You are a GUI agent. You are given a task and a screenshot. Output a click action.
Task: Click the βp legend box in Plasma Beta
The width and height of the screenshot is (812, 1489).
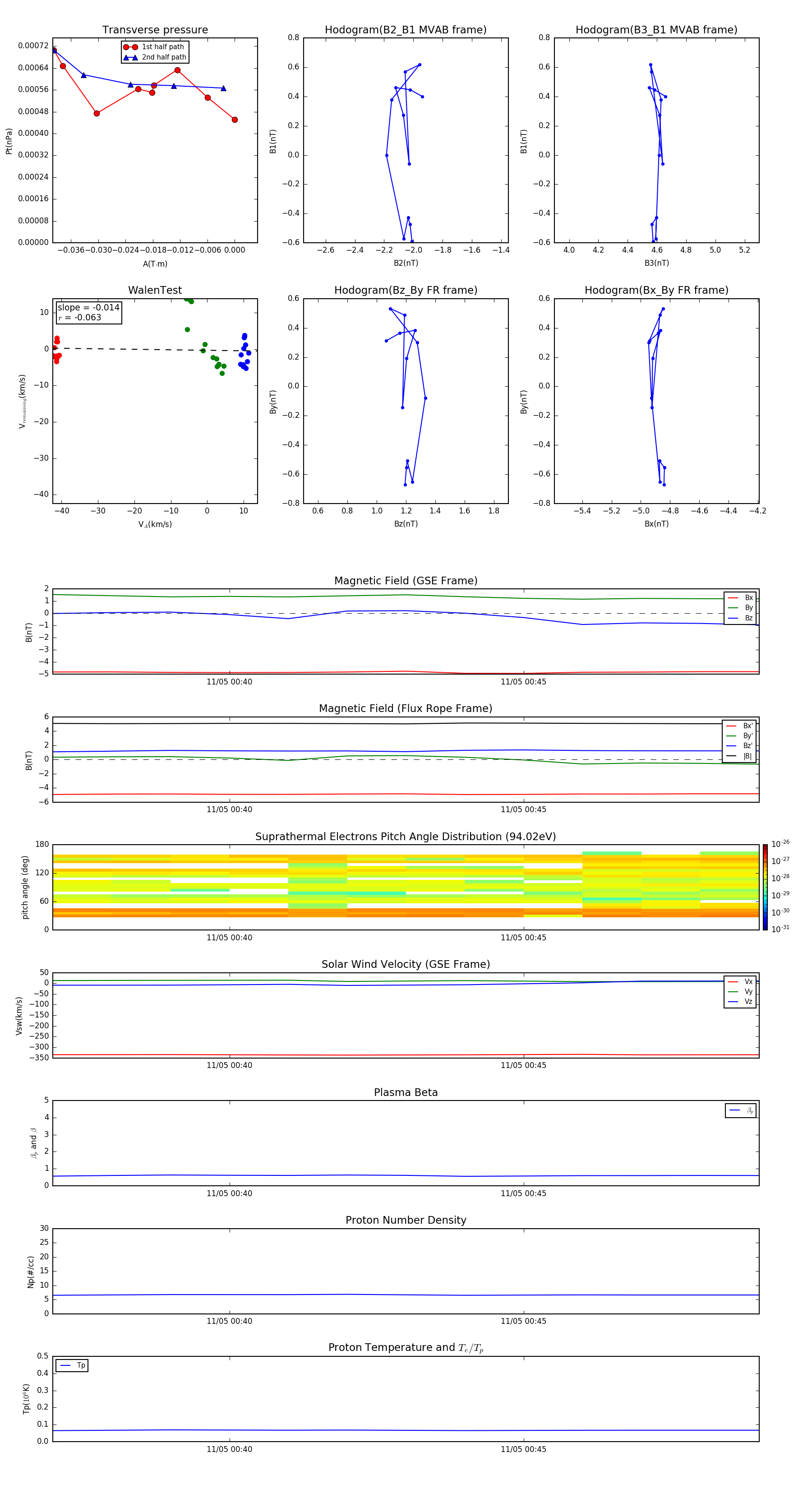point(741,1111)
